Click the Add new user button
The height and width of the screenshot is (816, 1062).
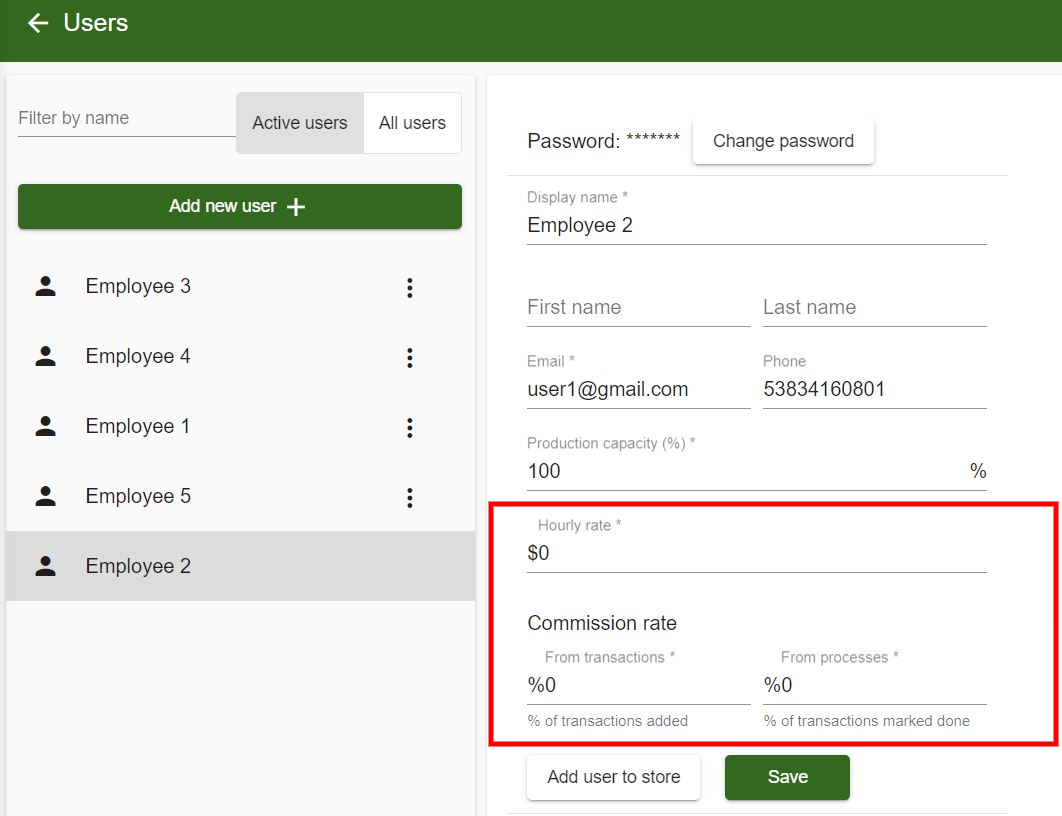tap(240, 206)
